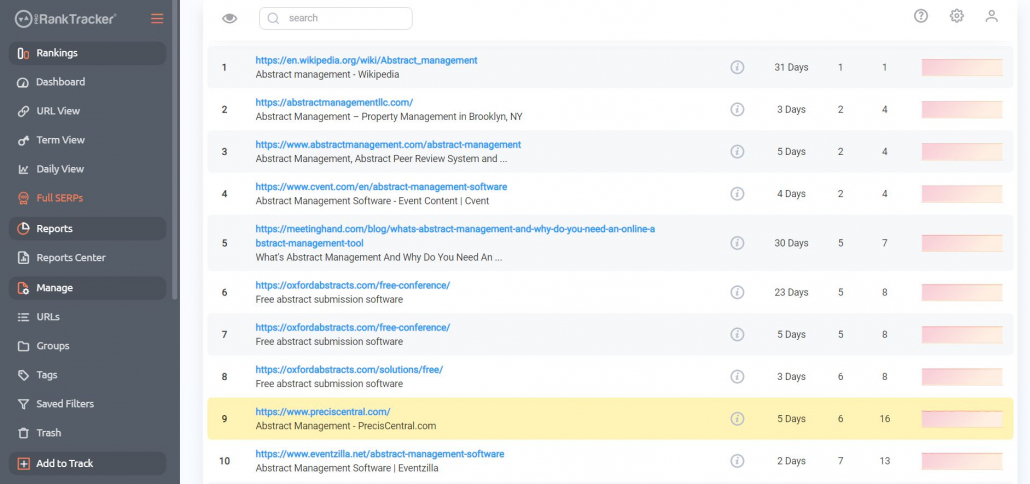This screenshot has height=484, width=1030.
Task: Collapse sidebar with hamburger menu icon
Action: coord(157,18)
